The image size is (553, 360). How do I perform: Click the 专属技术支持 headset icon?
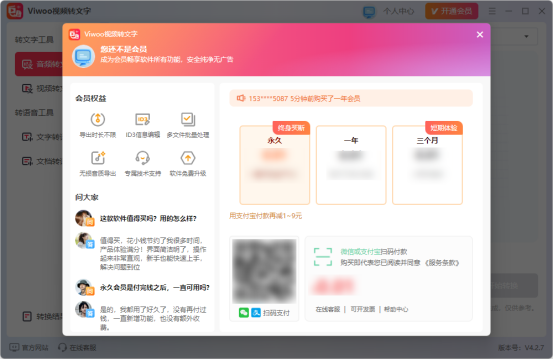pyautogui.click(x=143, y=158)
